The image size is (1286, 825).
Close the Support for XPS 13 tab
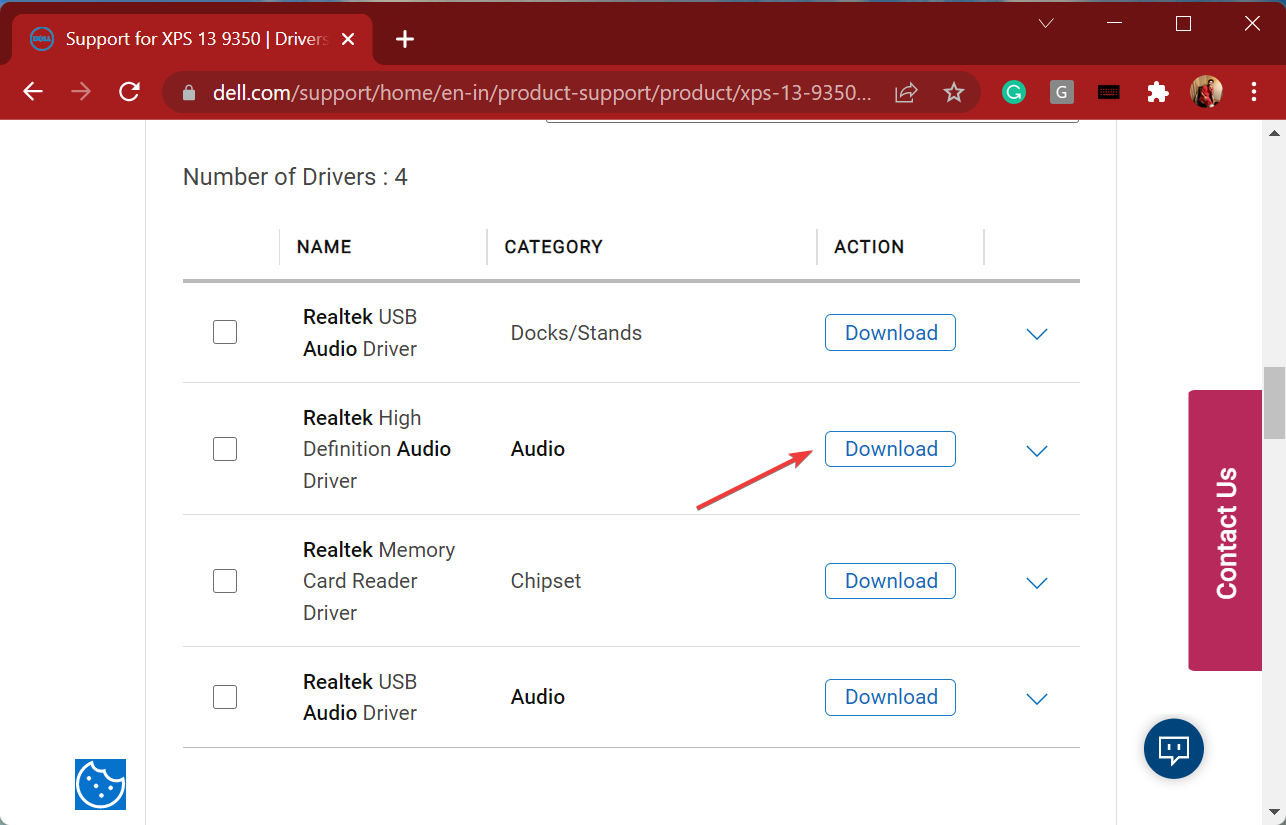pos(348,39)
